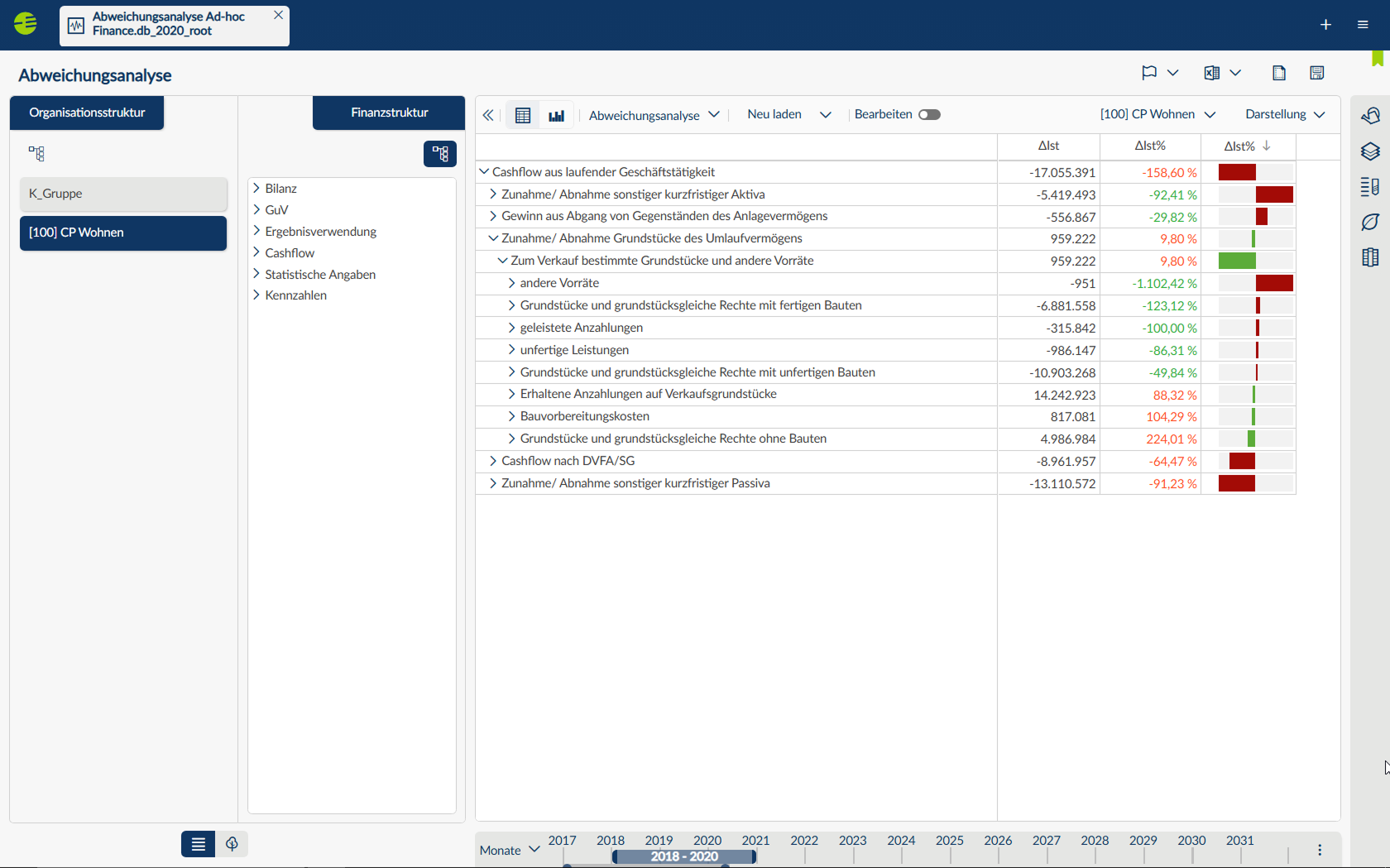This screenshot has width=1390, height=868.
Task: Switch to table view icon
Action: 523,115
